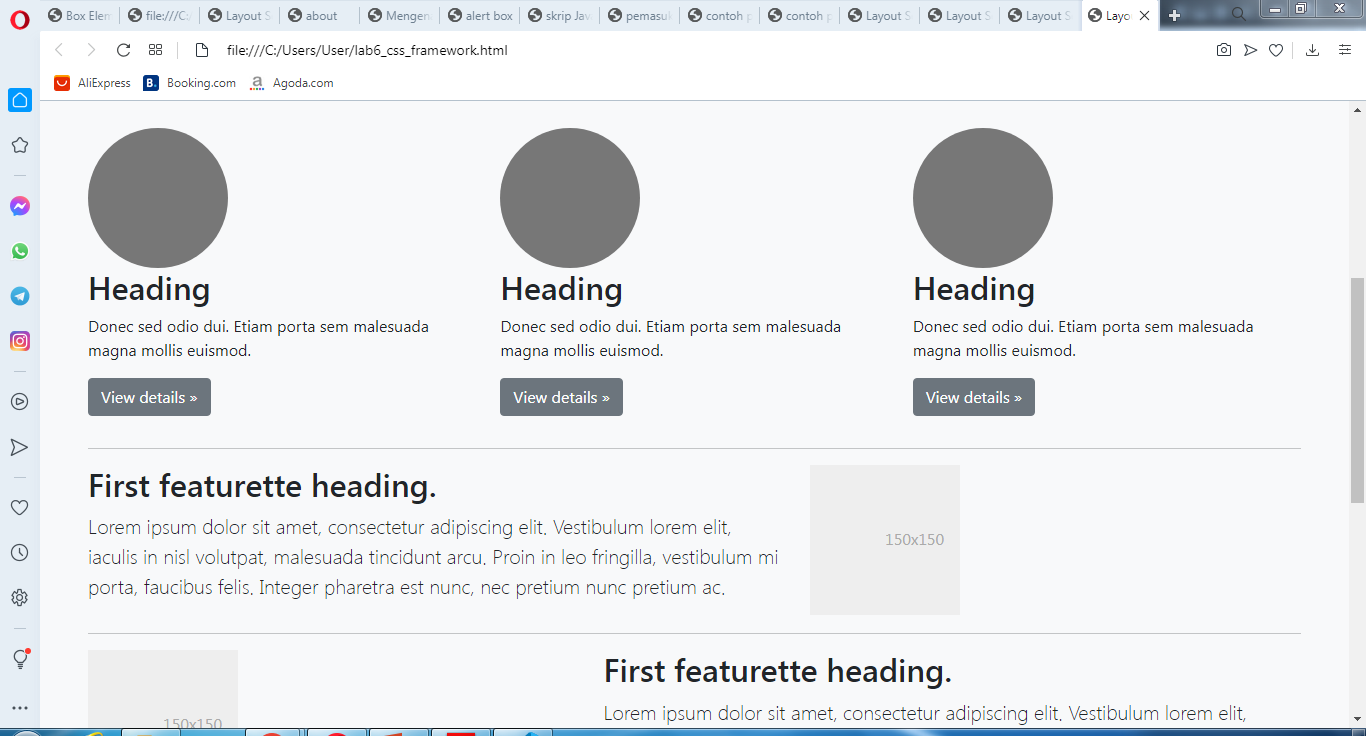This screenshot has width=1366, height=736.
Task: Bookmark this page with the heart icon
Action: pyautogui.click(x=1276, y=49)
